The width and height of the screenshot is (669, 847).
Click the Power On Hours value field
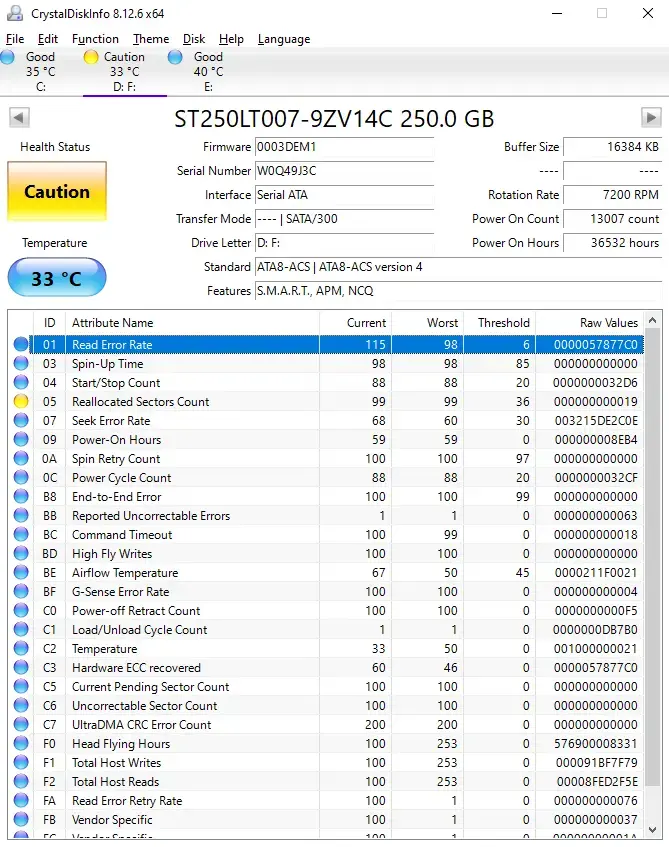(612, 243)
